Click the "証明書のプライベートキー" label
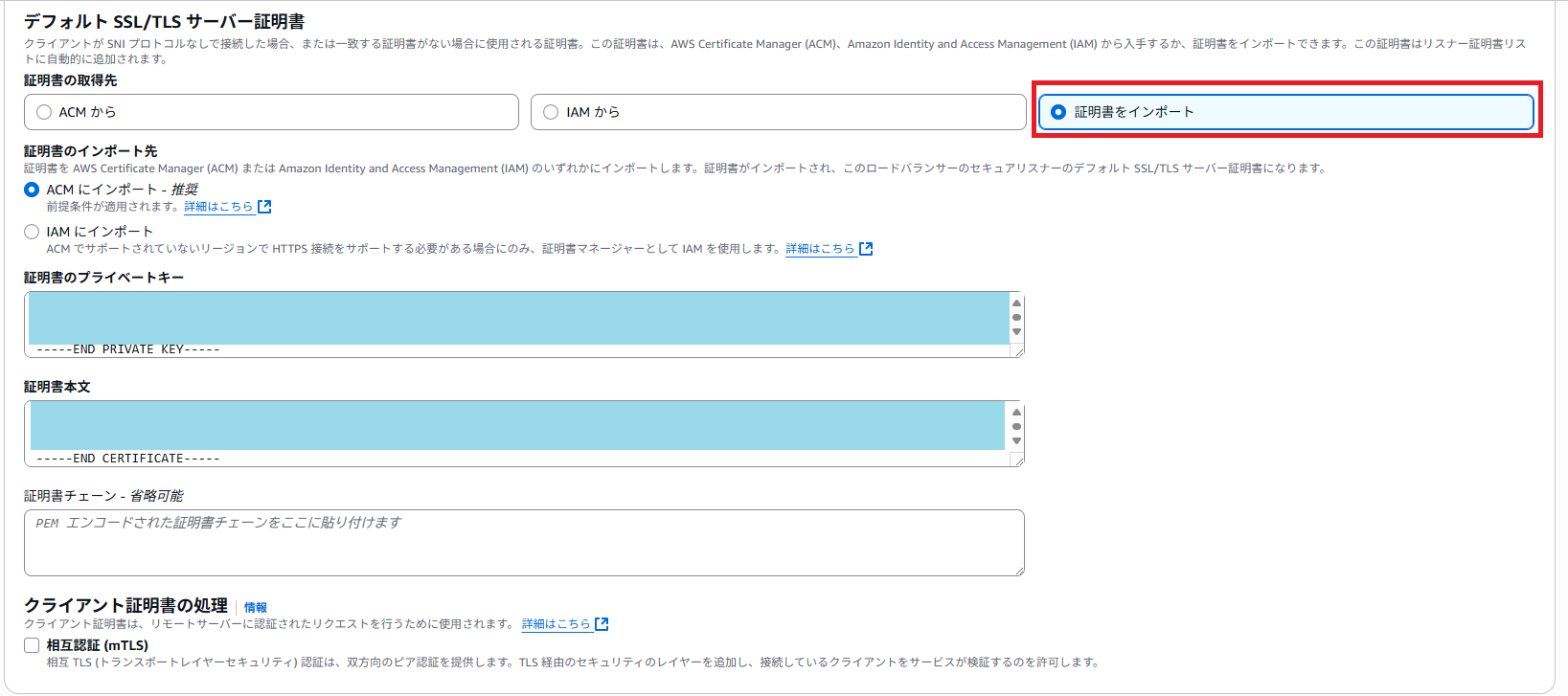 tap(104, 278)
